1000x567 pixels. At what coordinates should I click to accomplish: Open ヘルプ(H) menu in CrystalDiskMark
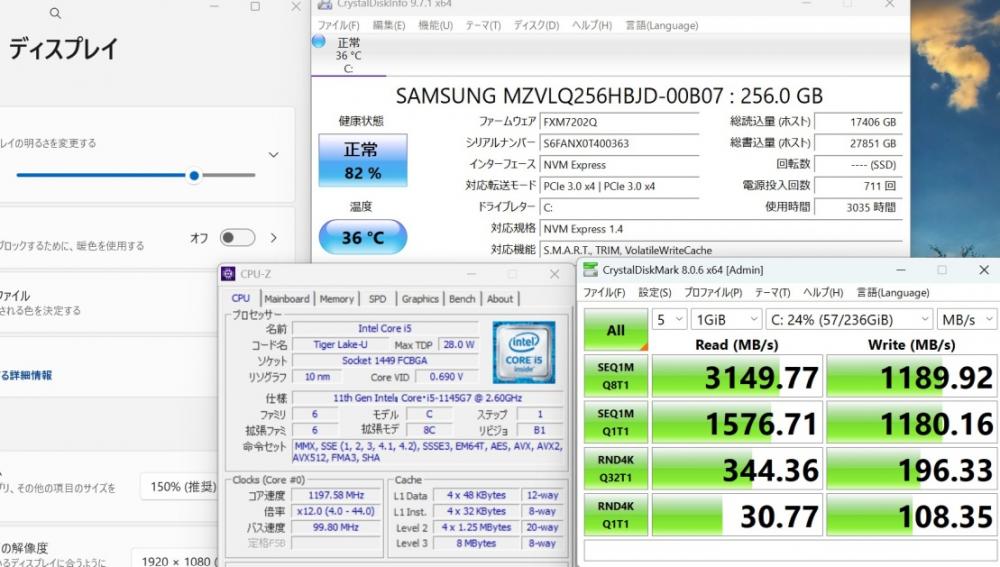pyautogui.click(x=823, y=293)
